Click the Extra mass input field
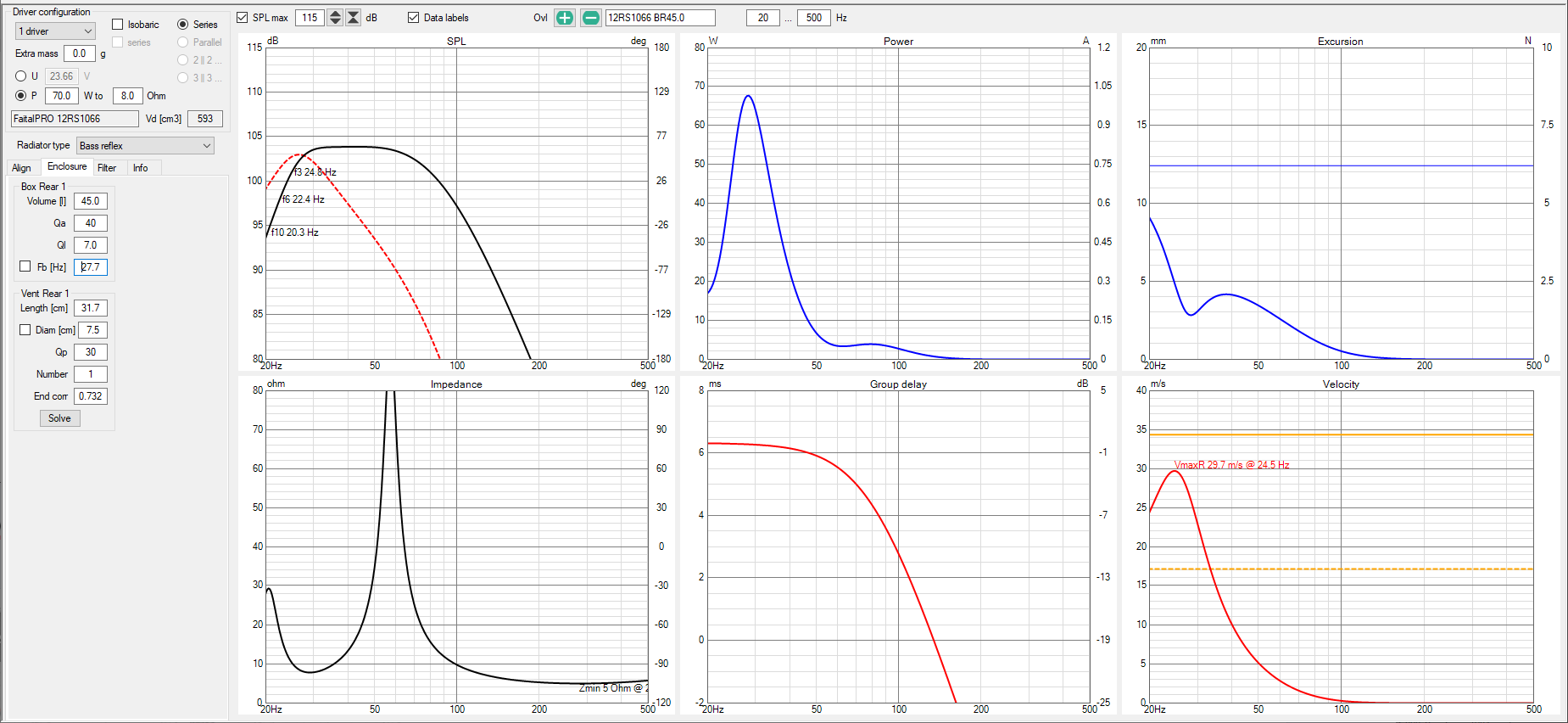 point(80,53)
